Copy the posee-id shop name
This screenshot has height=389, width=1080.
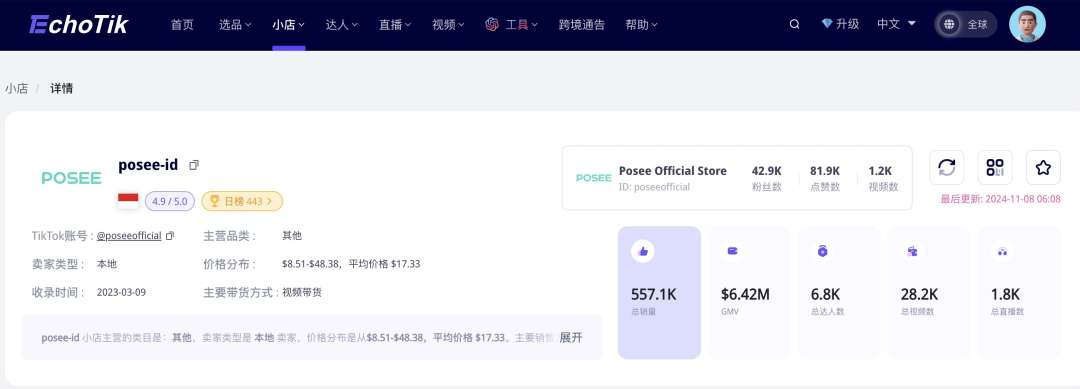click(194, 165)
